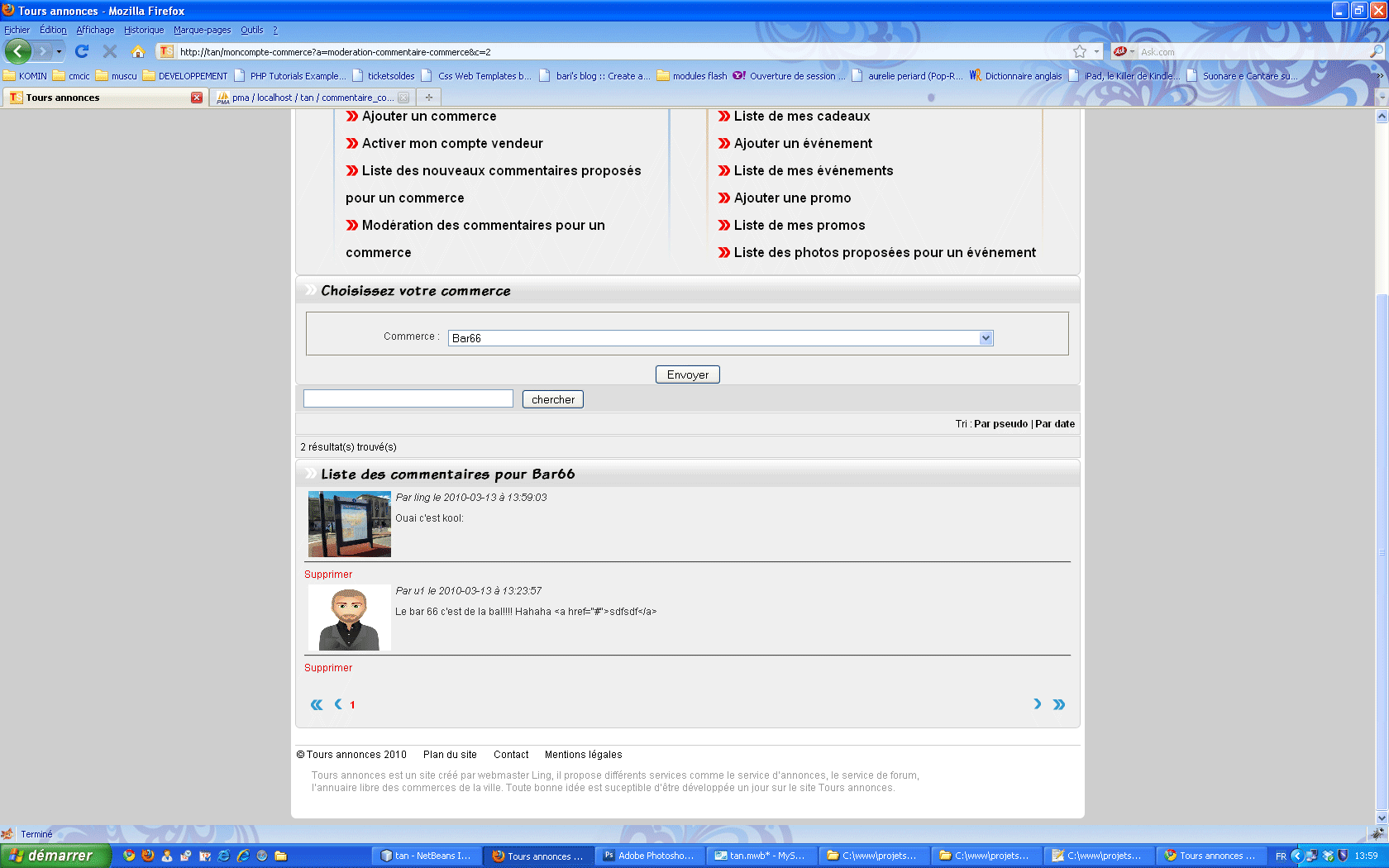Open the Dictionnaire anglais bookmark
The height and width of the screenshot is (868, 1389).
tap(1016, 75)
